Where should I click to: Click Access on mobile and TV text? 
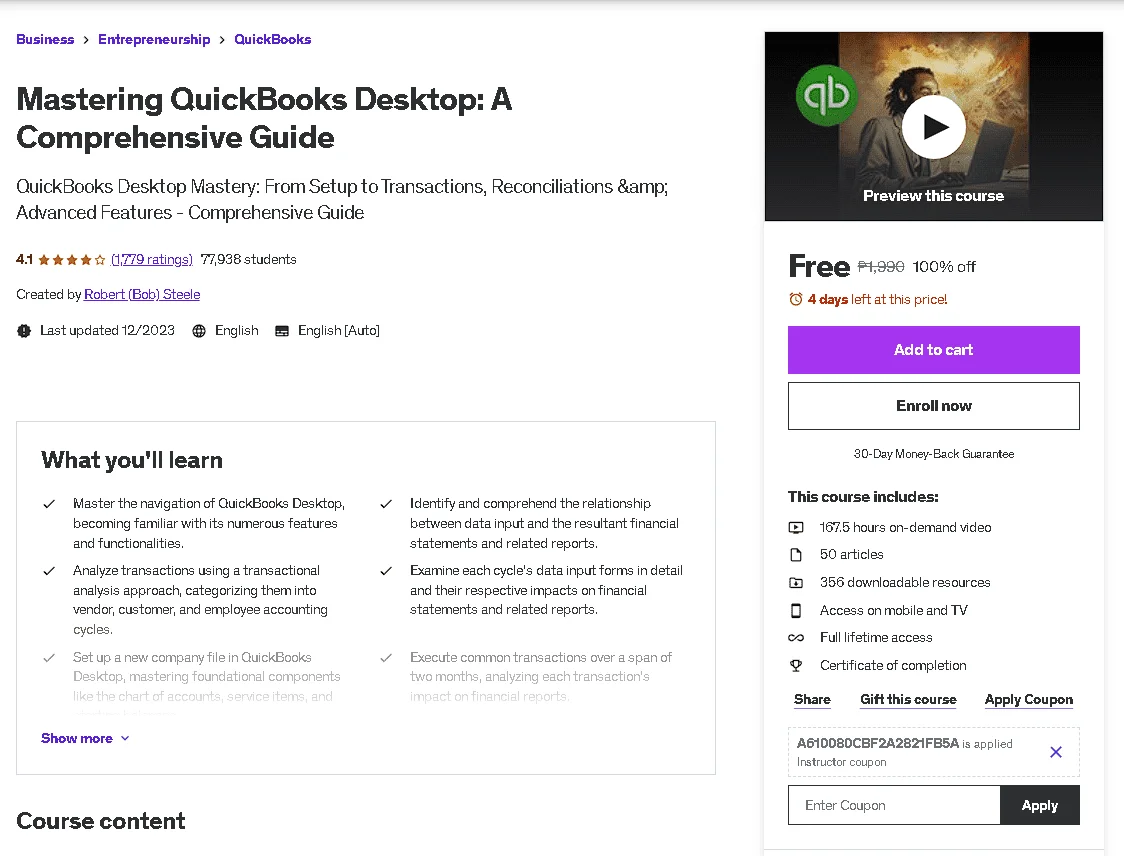coord(894,611)
